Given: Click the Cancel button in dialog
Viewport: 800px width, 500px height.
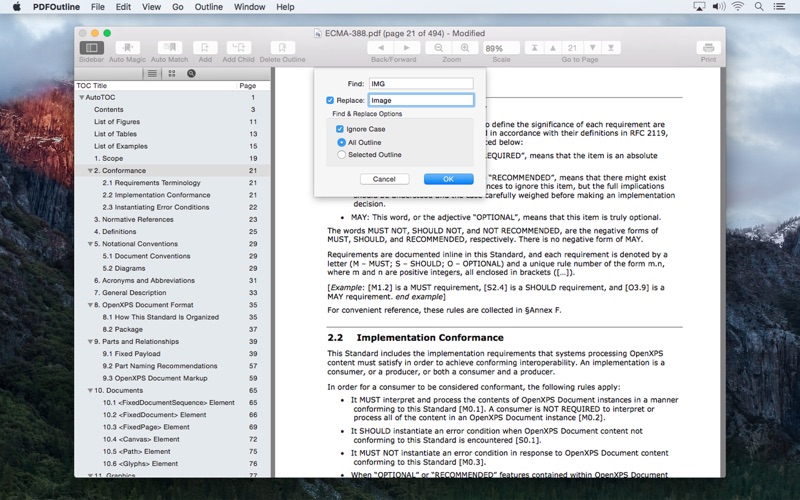Looking at the screenshot, I should point(384,179).
